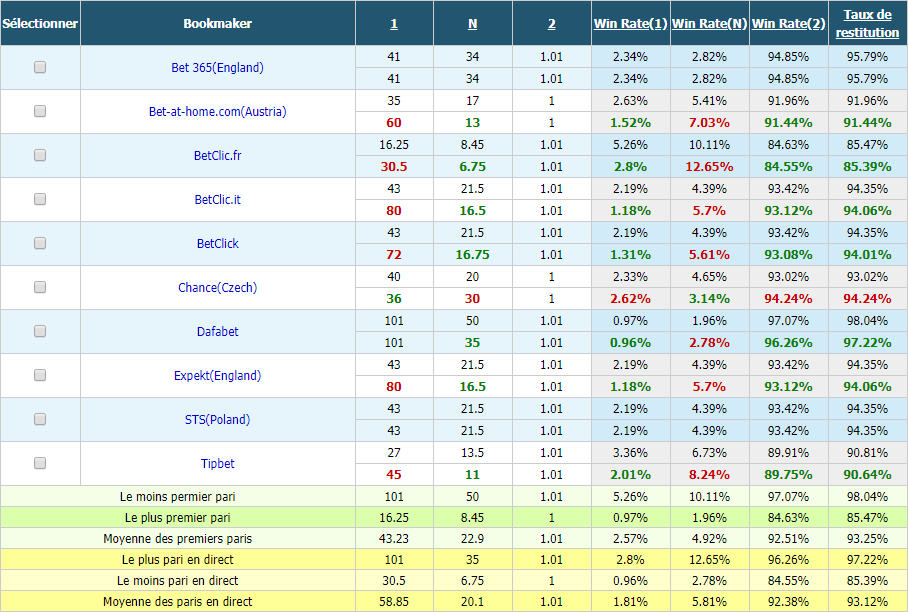Select the Dafabet checkbox

pos(40,331)
